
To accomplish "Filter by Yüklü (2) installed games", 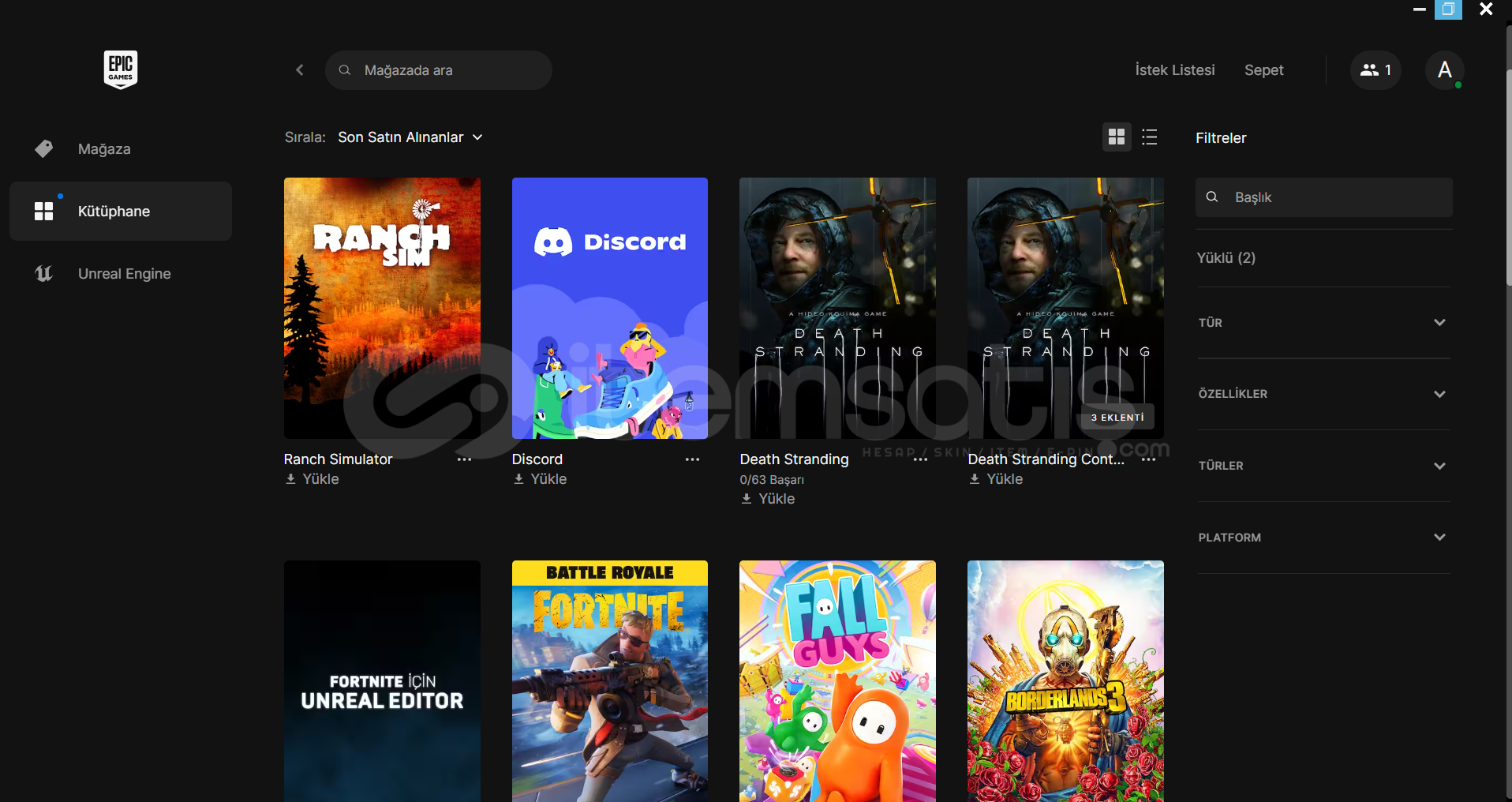I will 1226,258.
